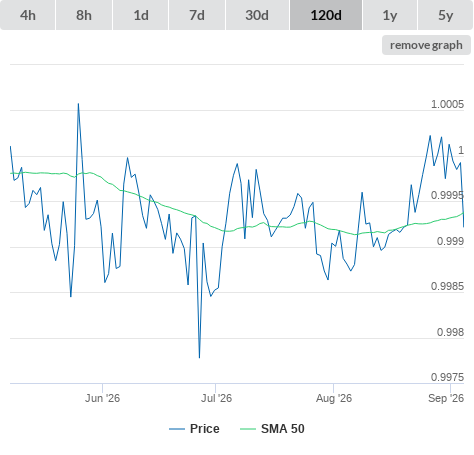Viewport: 474px width, 455px height.
Task: Click the Aug '26 axis label
Action: [334, 398]
